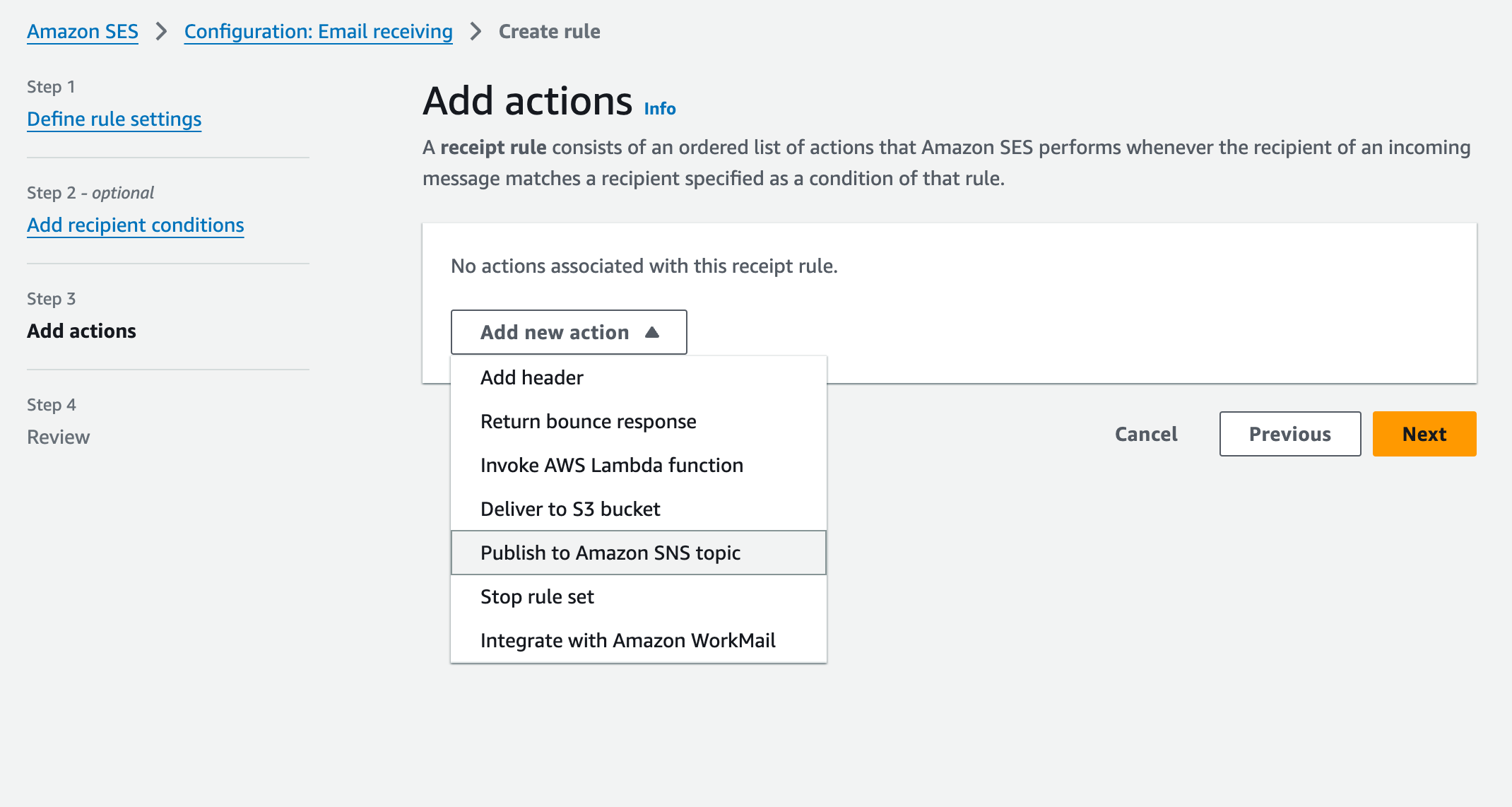Open Configuration: Email receiving breadcrumb
Viewport: 1512px width, 807px height.
point(317,31)
